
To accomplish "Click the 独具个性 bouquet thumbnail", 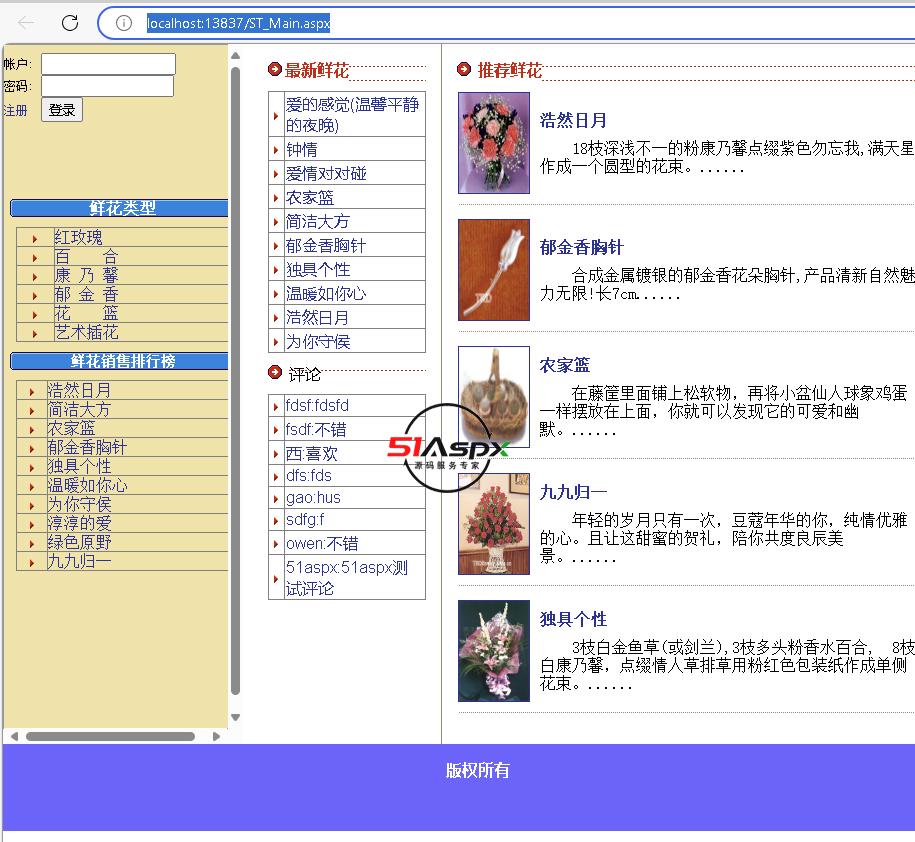I will pyautogui.click(x=494, y=651).
